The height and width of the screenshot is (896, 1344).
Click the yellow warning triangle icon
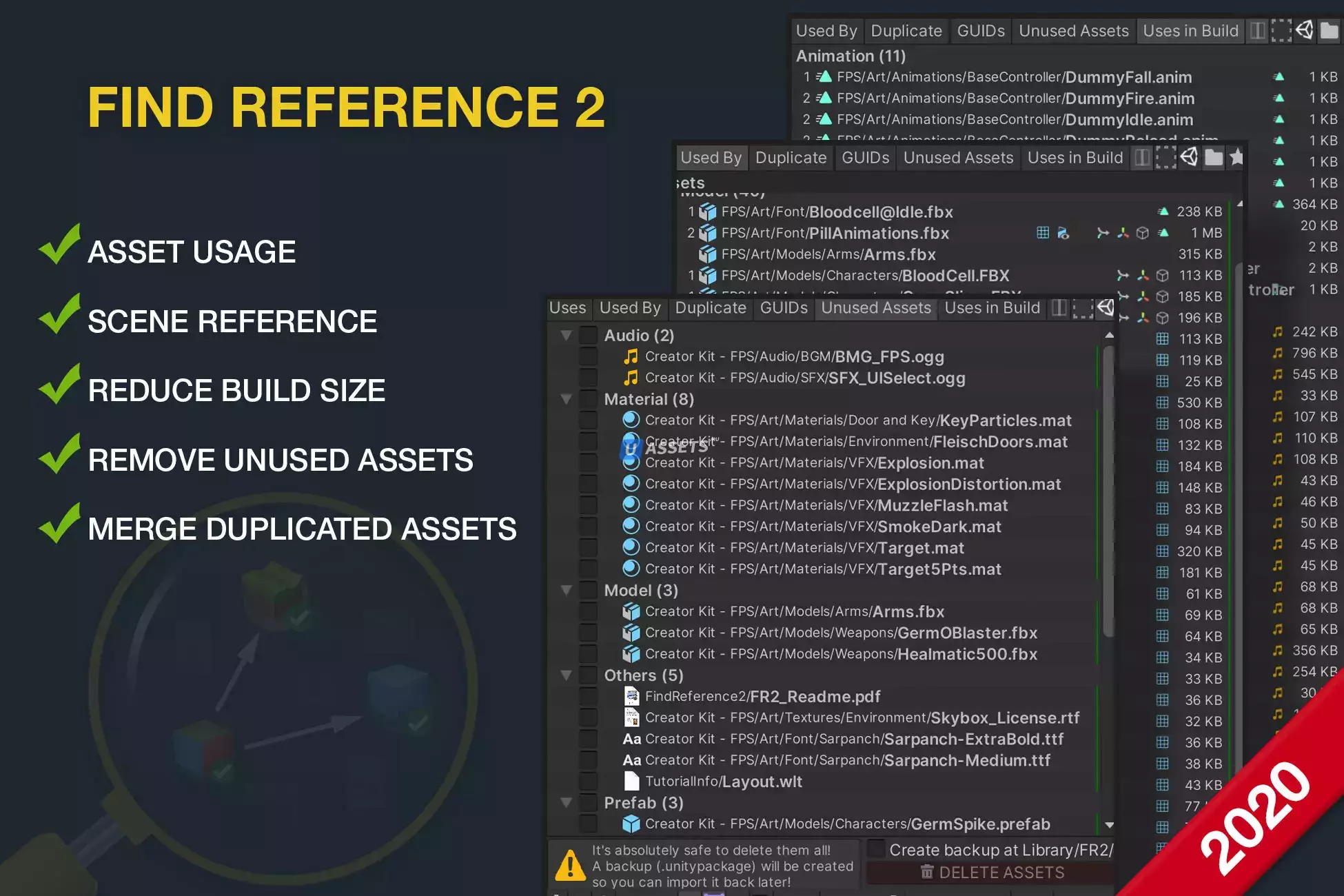[x=571, y=866]
